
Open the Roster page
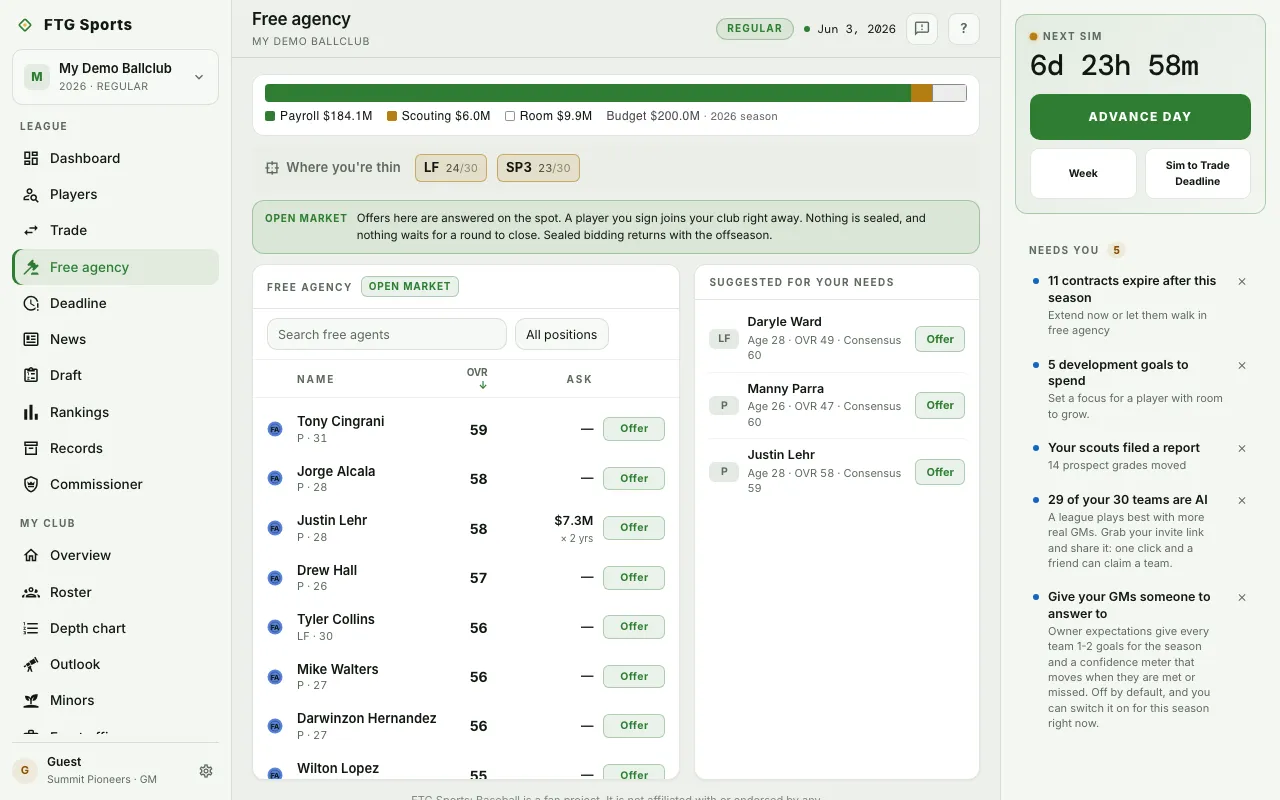coord(115,592)
